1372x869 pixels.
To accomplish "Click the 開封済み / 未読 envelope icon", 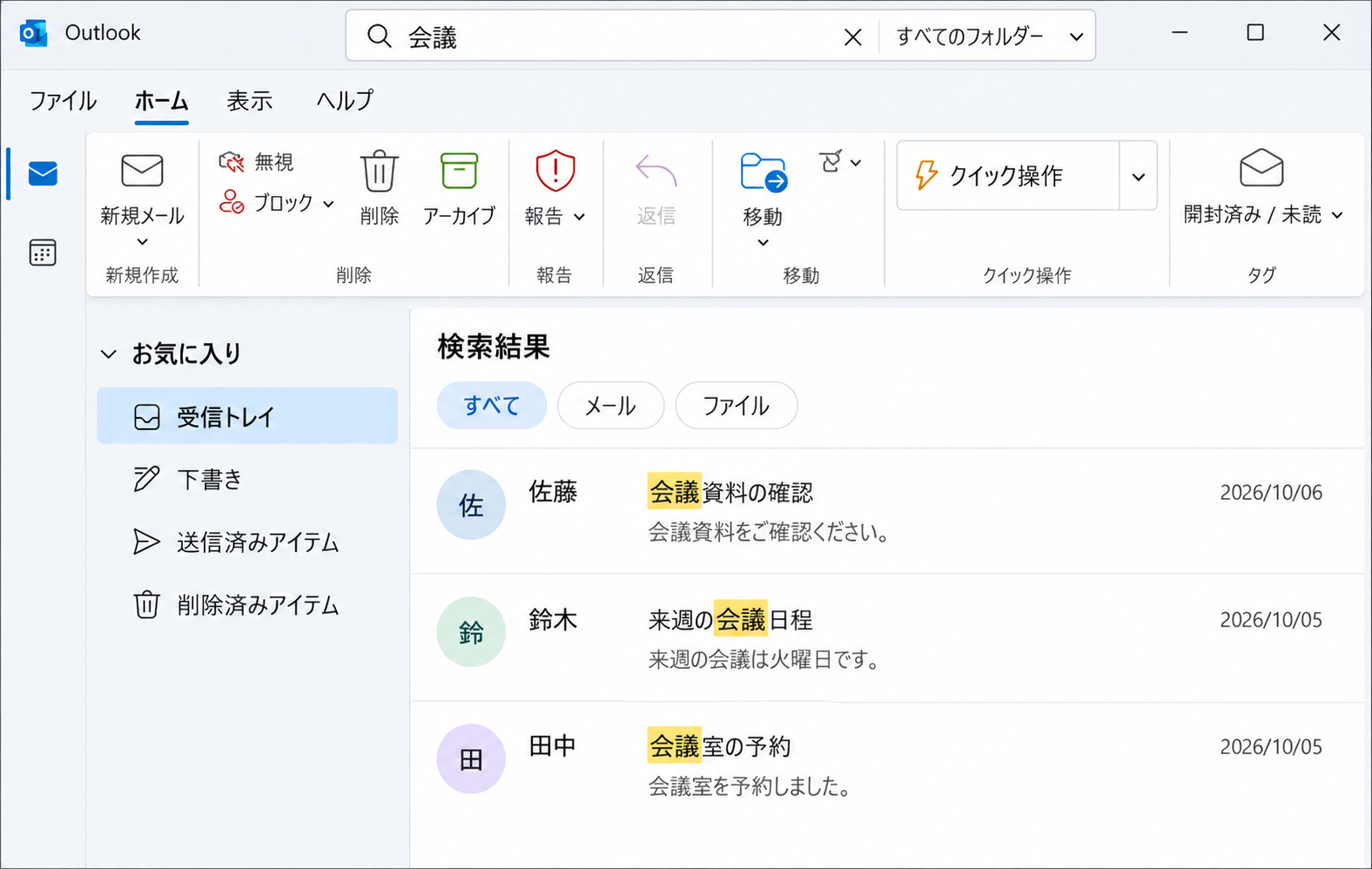I will pyautogui.click(x=1261, y=168).
